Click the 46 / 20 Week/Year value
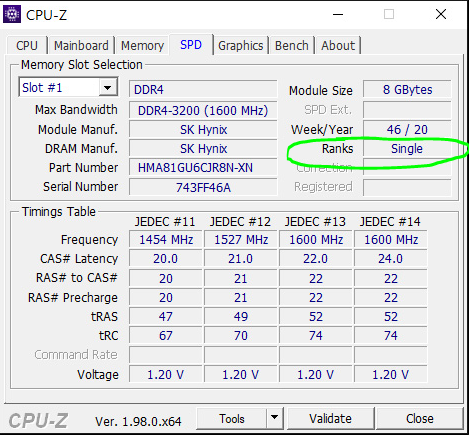Screen dimensions: 469x435 click(x=407, y=130)
